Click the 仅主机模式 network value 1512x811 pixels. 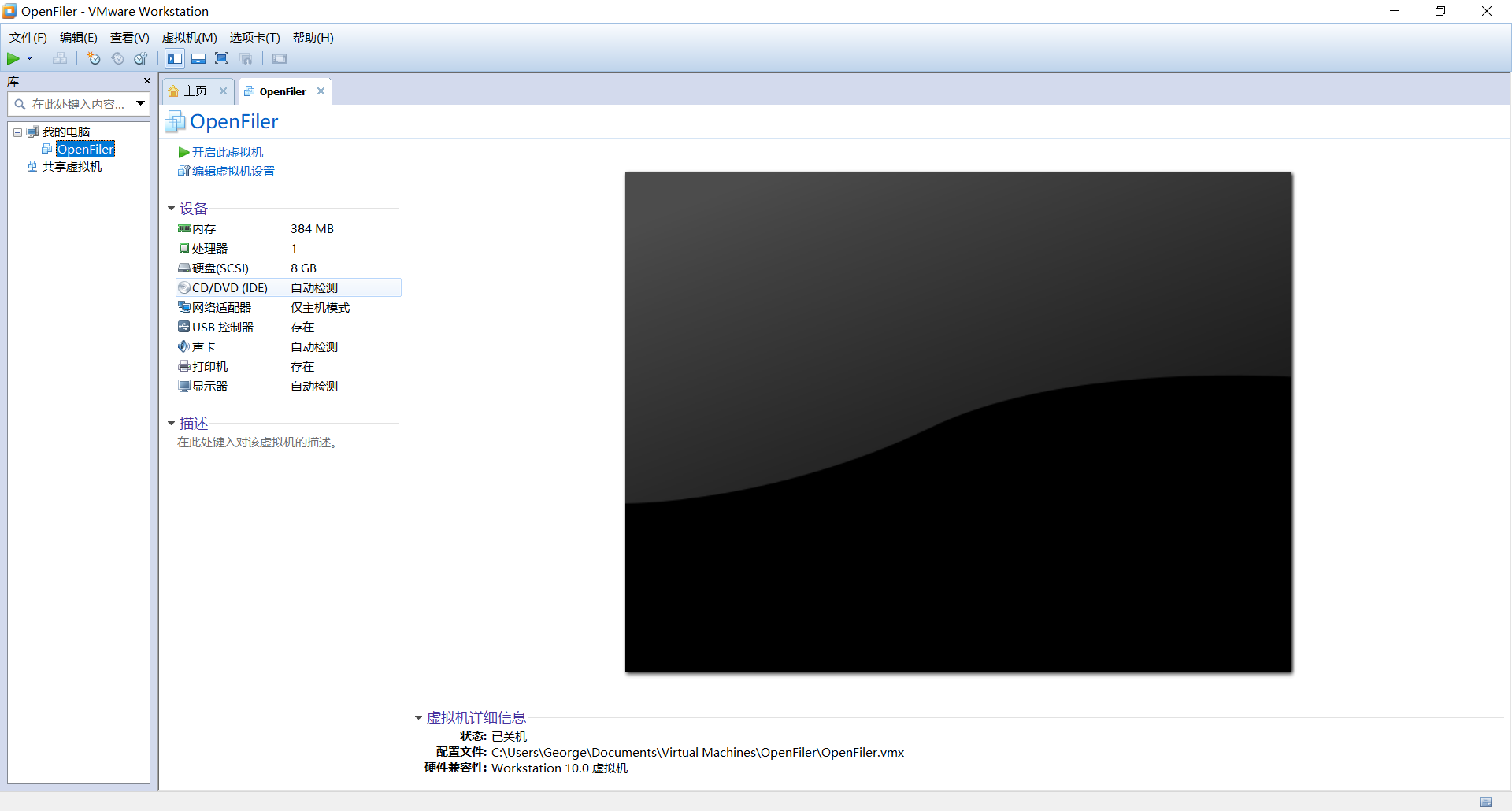320,307
